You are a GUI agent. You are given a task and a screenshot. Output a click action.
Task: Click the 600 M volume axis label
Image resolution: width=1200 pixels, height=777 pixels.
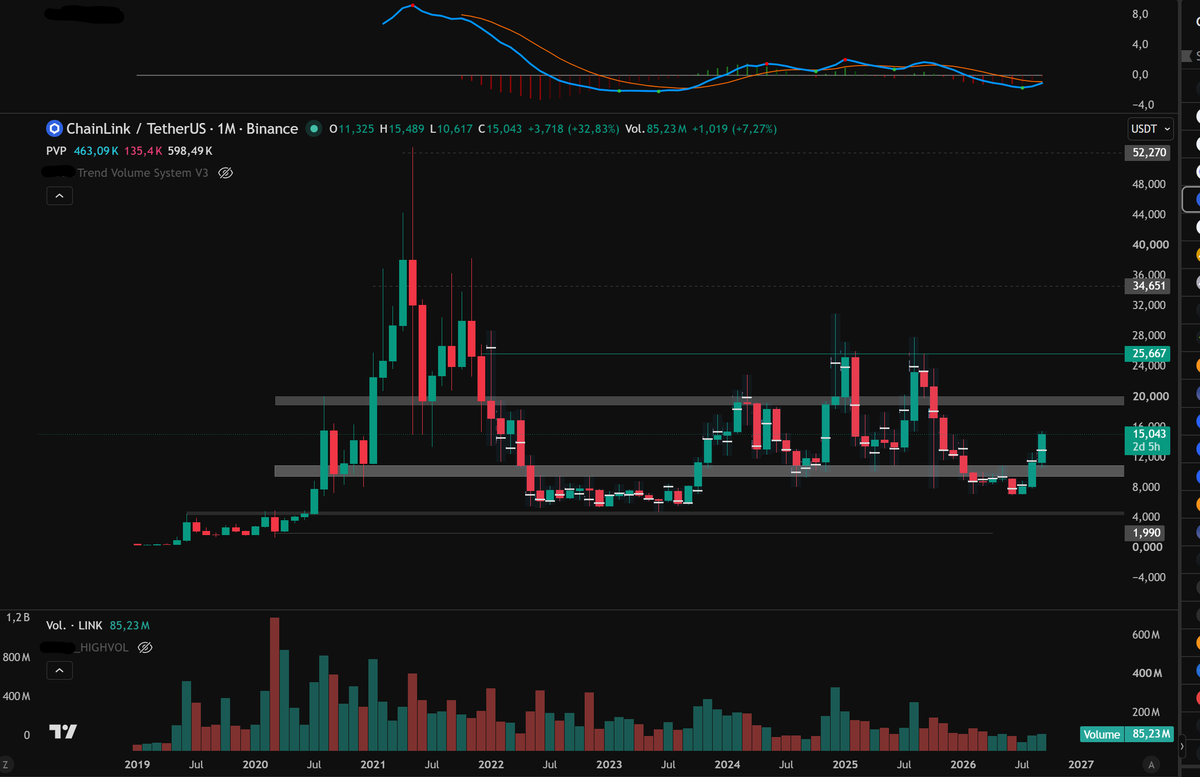[x=1145, y=635]
